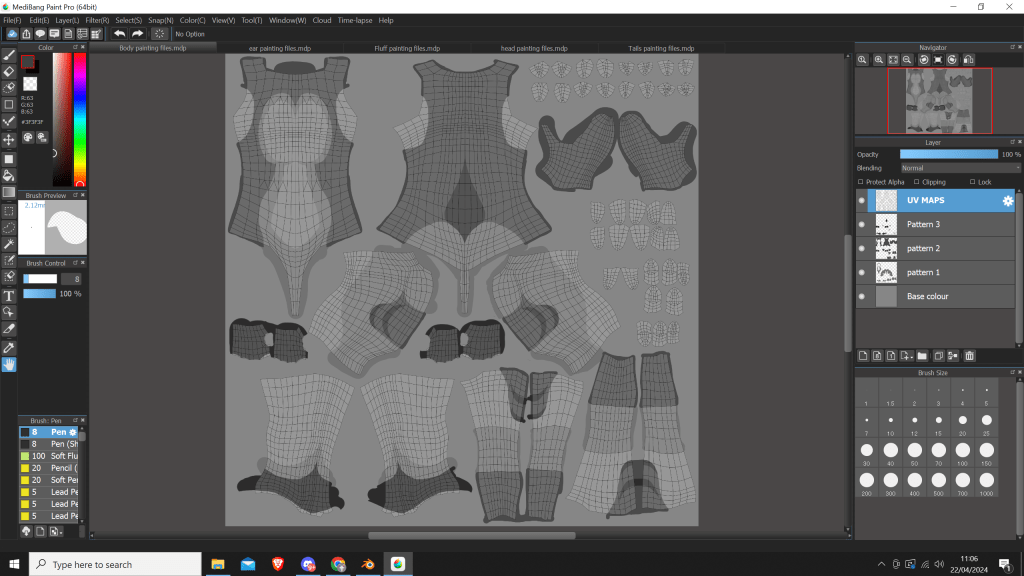Select the Brush tool in the toolbox
Image resolution: width=1024 pixels, height=576 pixels.
pos(9,55)
